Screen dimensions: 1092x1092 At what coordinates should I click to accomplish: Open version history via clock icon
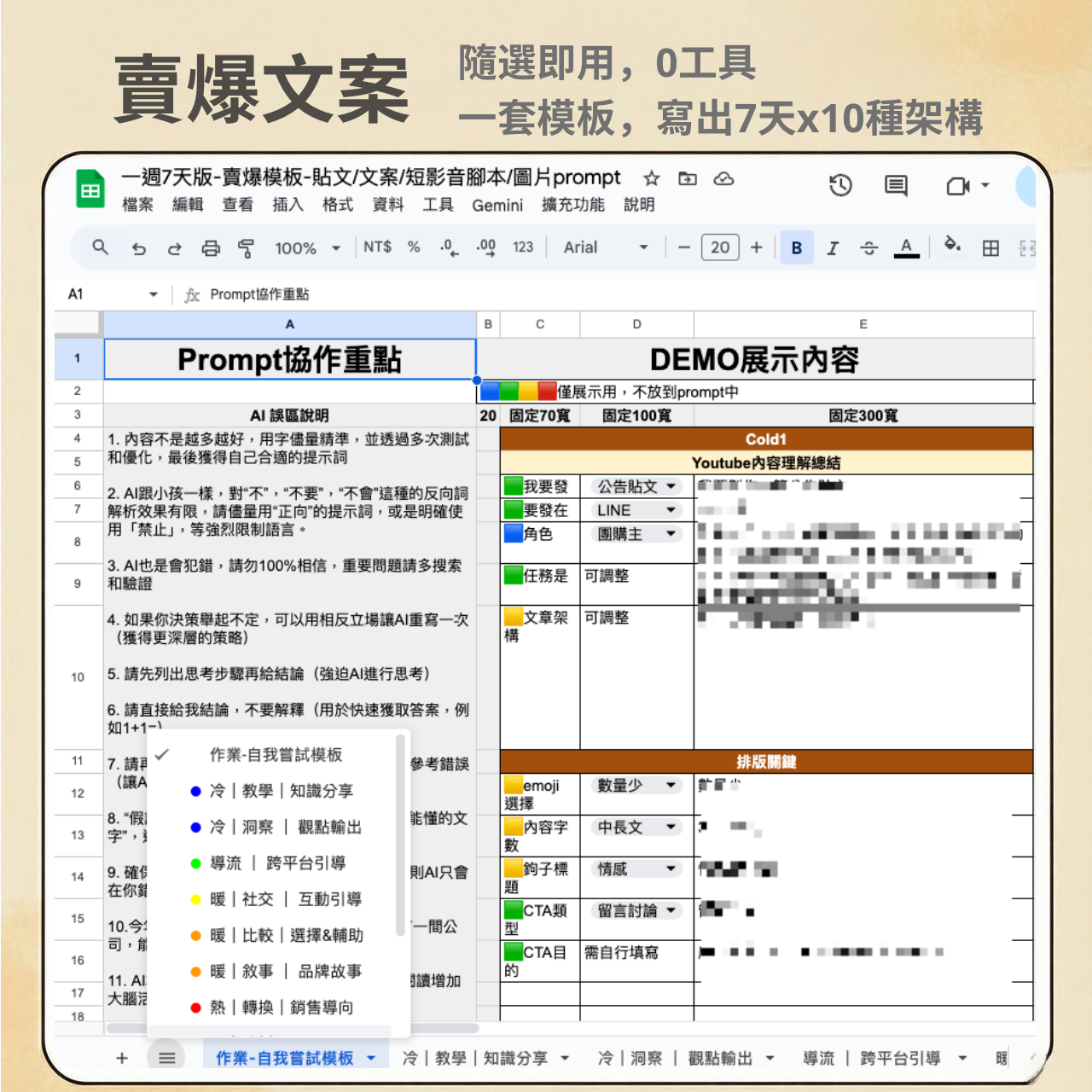pos(840,186)
